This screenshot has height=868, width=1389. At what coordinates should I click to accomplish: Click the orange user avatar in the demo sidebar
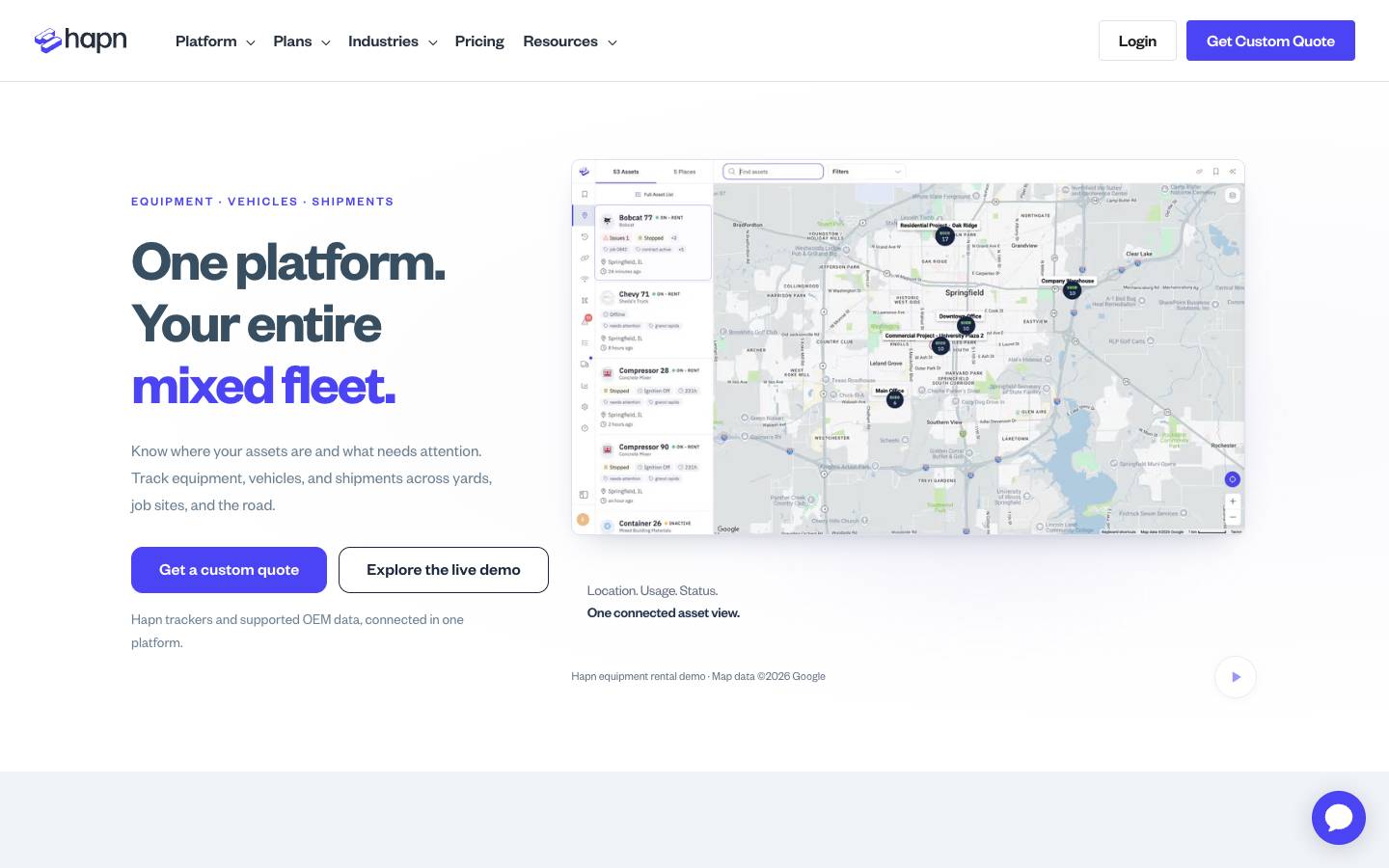pyautogui.click(x=584, y=520)
